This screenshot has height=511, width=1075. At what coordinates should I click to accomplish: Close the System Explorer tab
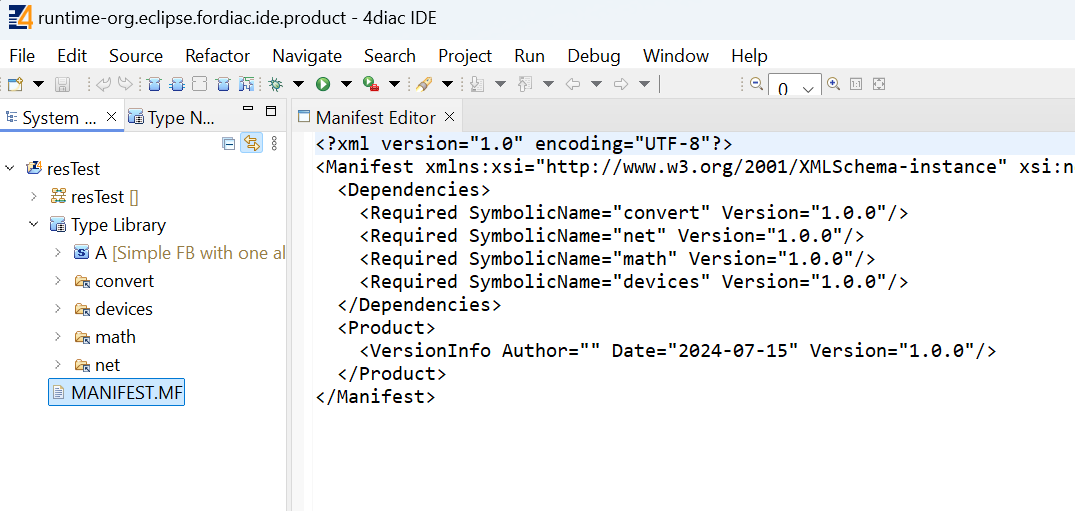(x=112, y=117)
